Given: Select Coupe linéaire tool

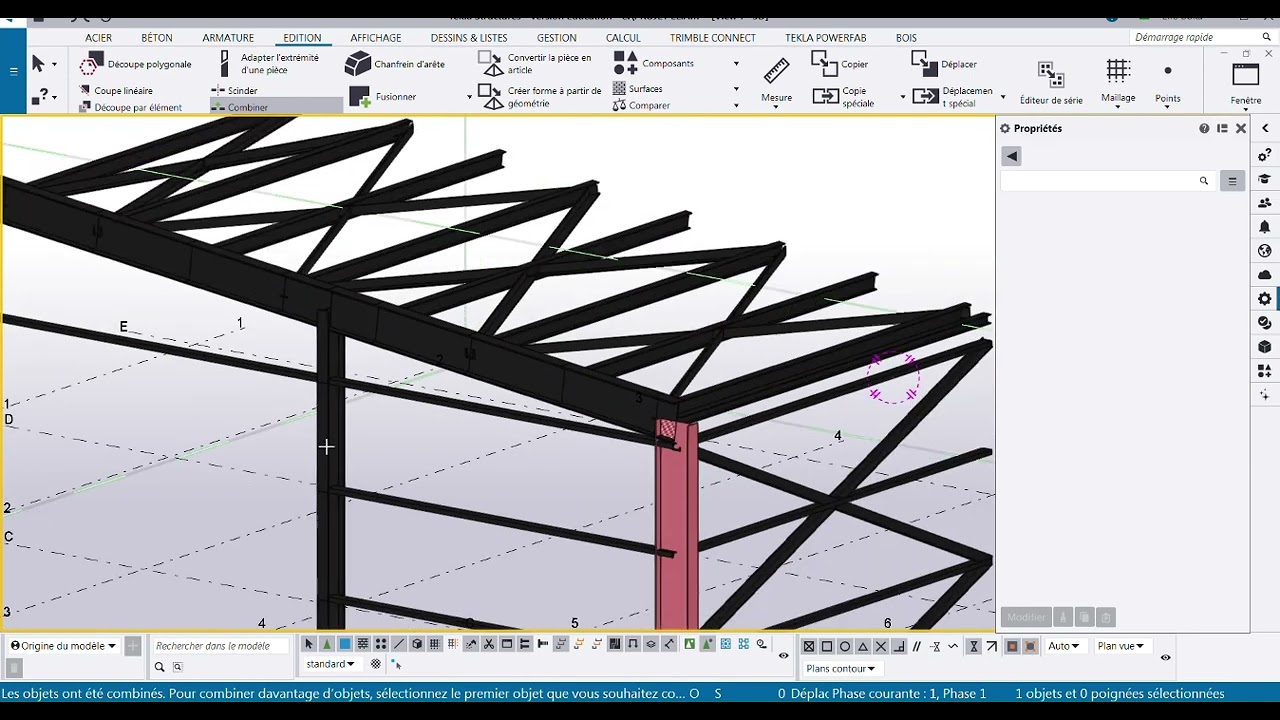Looking at the screenshot, I should [115, 90].
